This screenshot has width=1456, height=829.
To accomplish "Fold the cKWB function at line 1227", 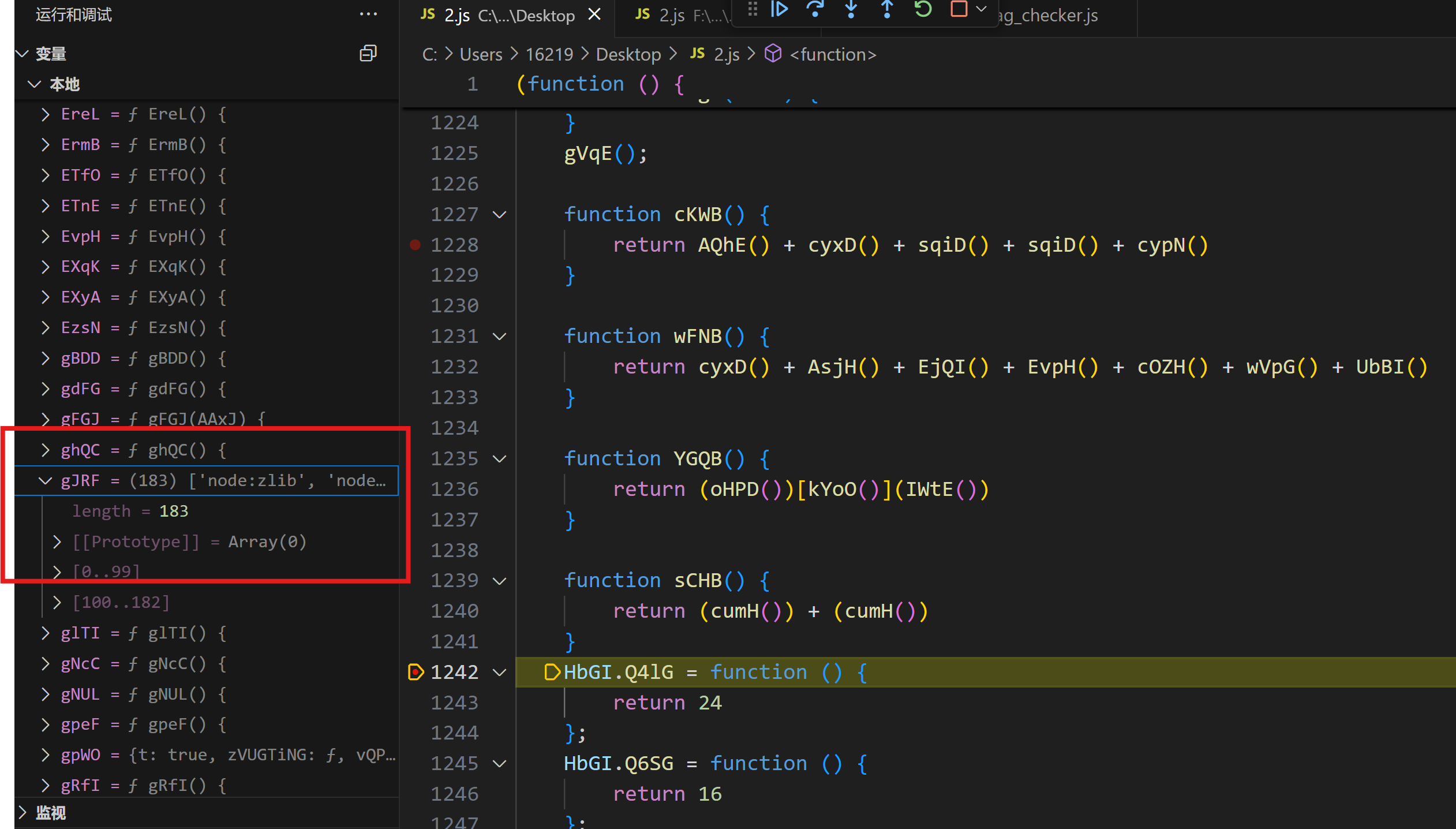I will pos(500,215).
